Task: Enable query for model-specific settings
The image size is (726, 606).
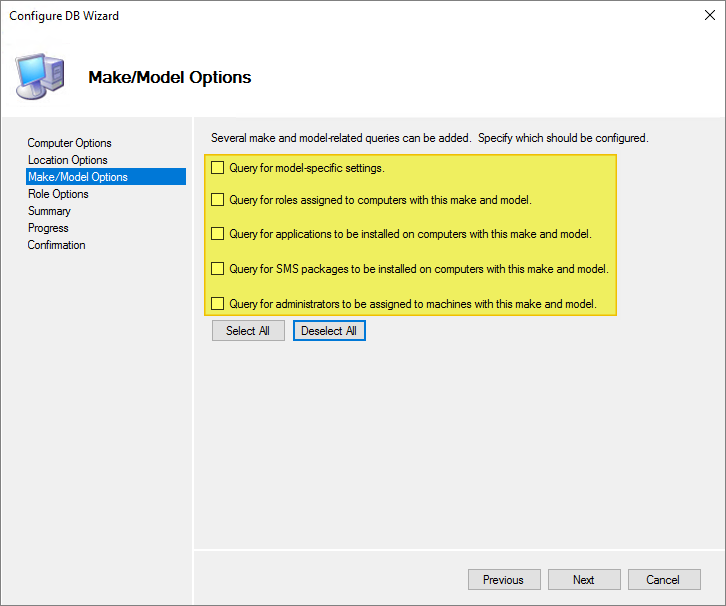Action: point(218,168)
